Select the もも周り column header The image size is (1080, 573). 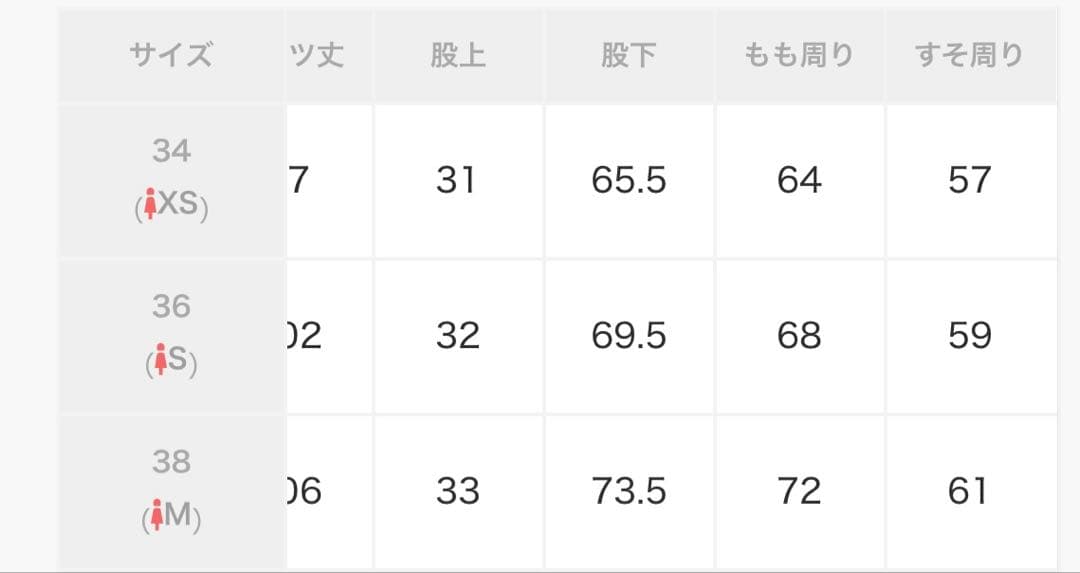799,55
